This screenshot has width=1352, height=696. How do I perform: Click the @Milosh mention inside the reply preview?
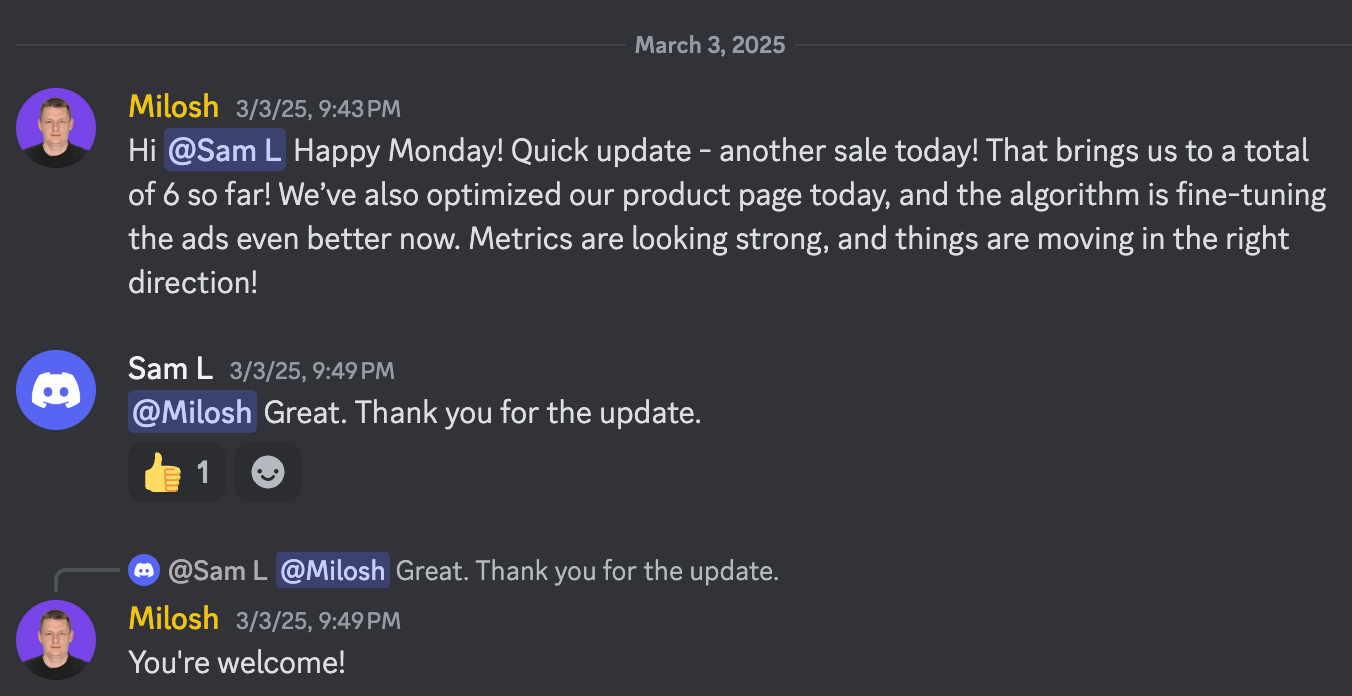[x=332, y=571]
